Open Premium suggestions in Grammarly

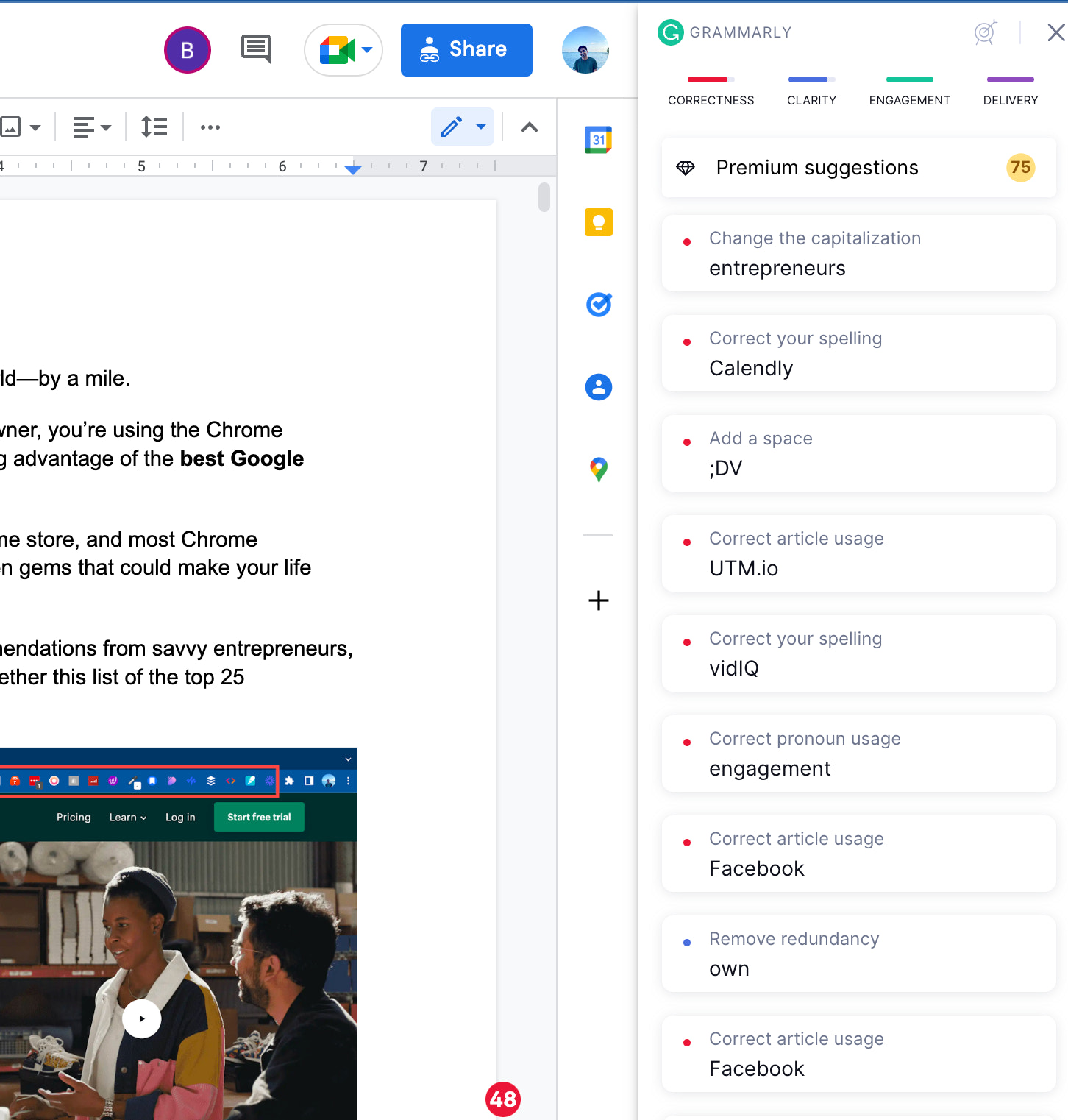pyautogui.click(x=858, y=167)
